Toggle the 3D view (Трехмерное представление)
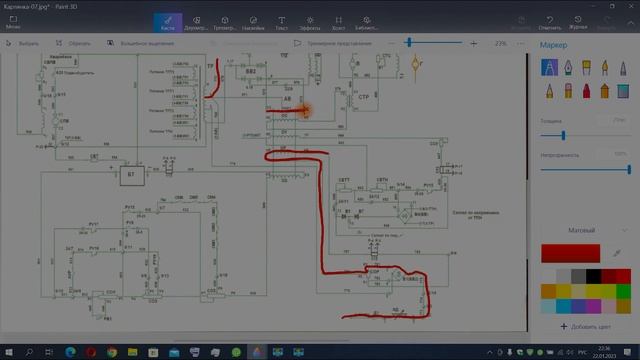The image size is (640, 360). pos(333,43)
